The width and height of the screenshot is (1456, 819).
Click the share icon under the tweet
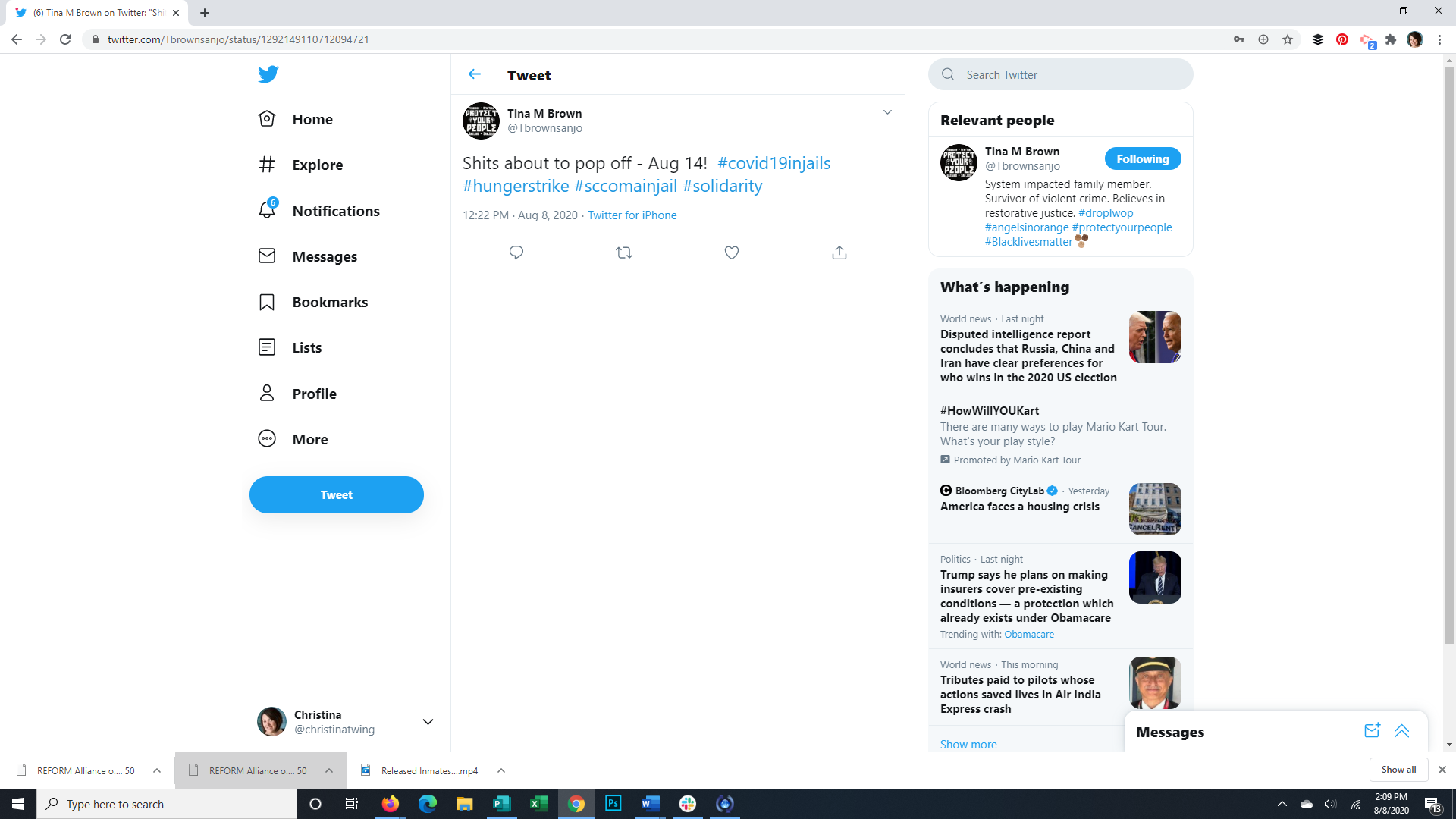coord(839,253)
